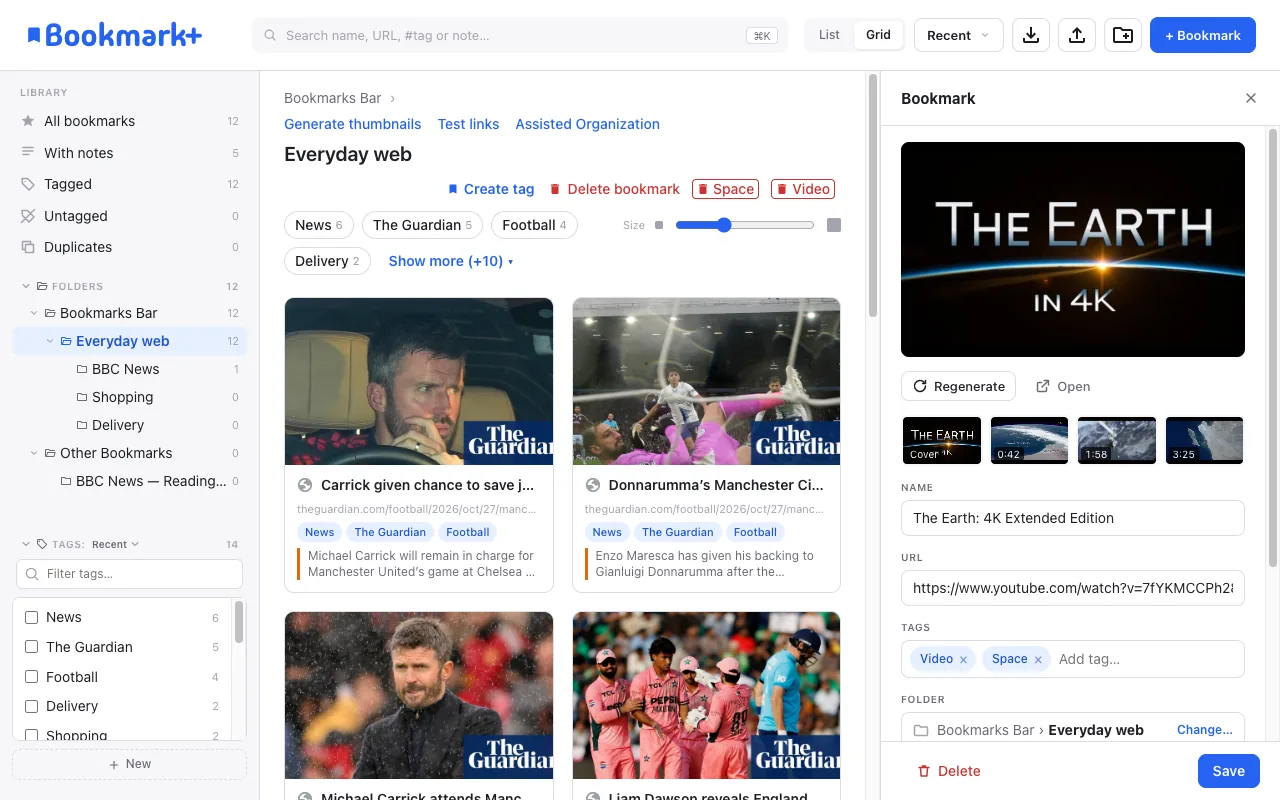Filter by the News tag pill
Viewport: 1280px width, 800px height.
[x=319, y=225]
